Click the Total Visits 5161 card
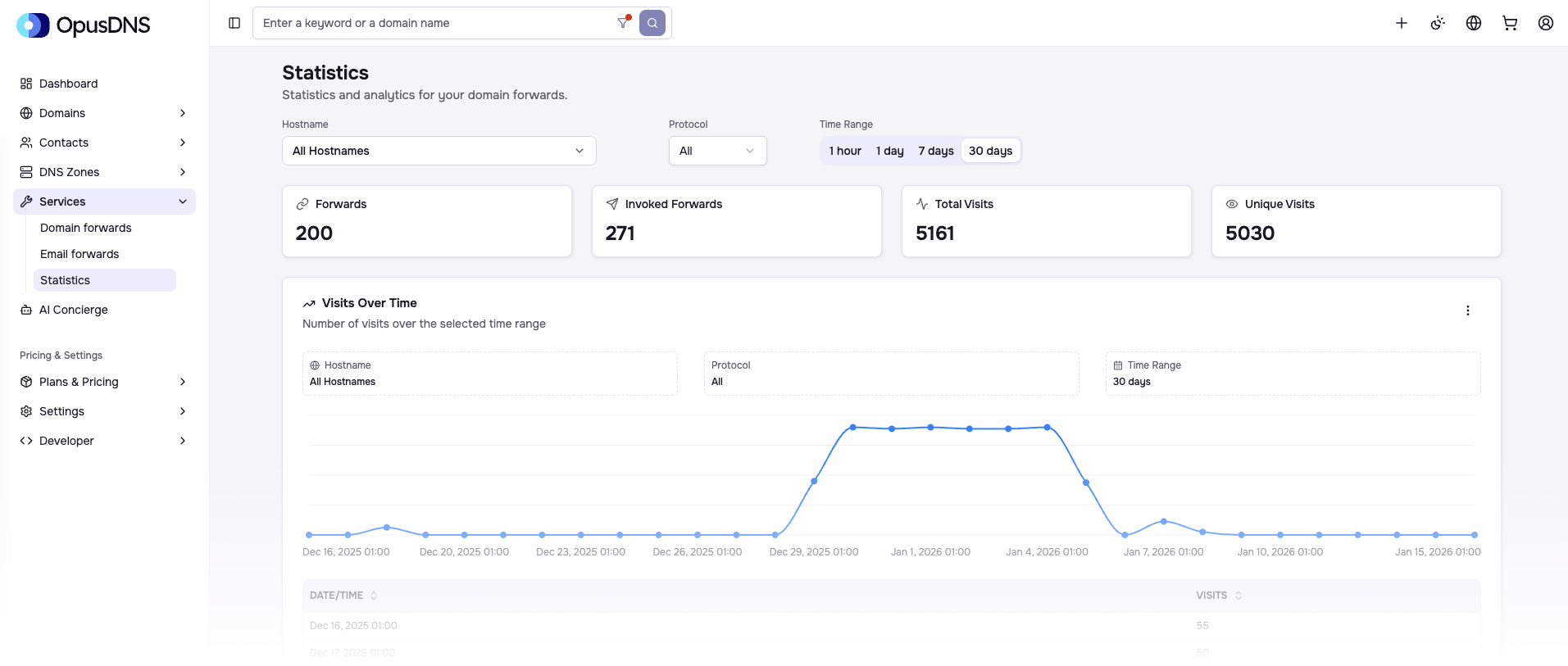The height and width of the screenshot is (666, 1568). point(1047,221)
